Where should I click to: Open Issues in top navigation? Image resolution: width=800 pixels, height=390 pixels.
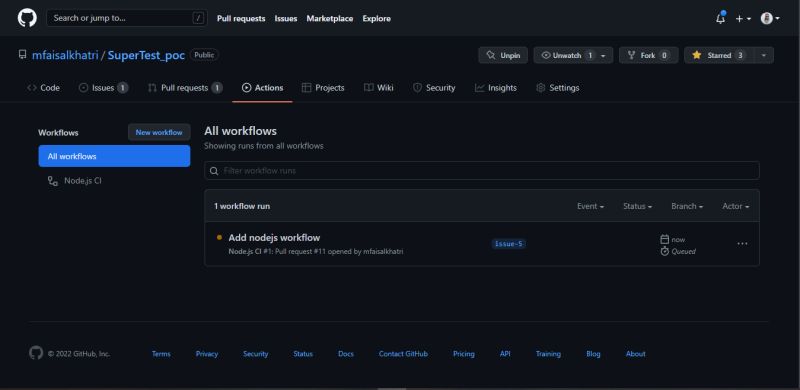point(286,18)
